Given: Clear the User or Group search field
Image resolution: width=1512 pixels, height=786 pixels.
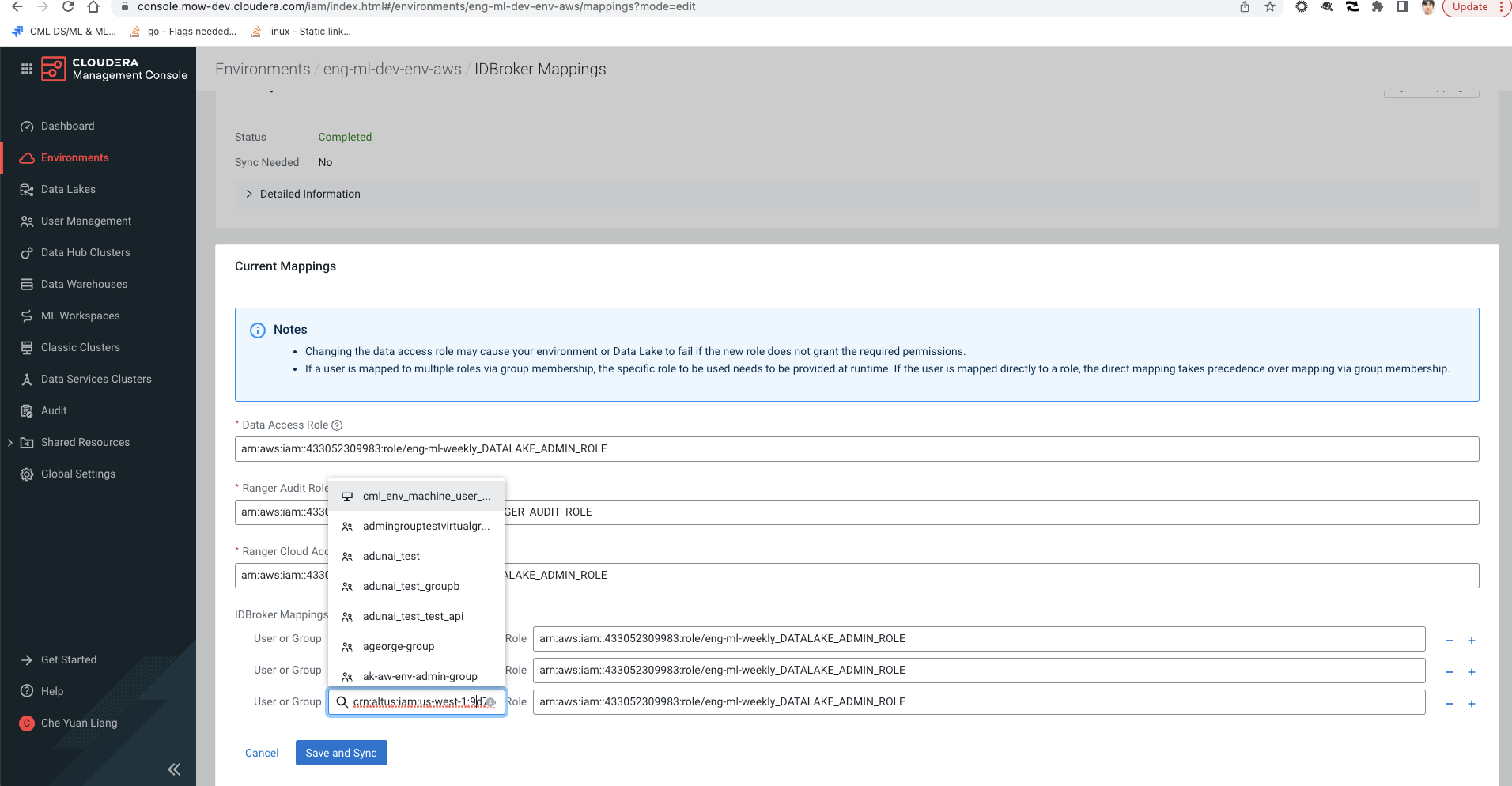Looking at the screenshot, I should pyautogui.click(x=491, y=702).
